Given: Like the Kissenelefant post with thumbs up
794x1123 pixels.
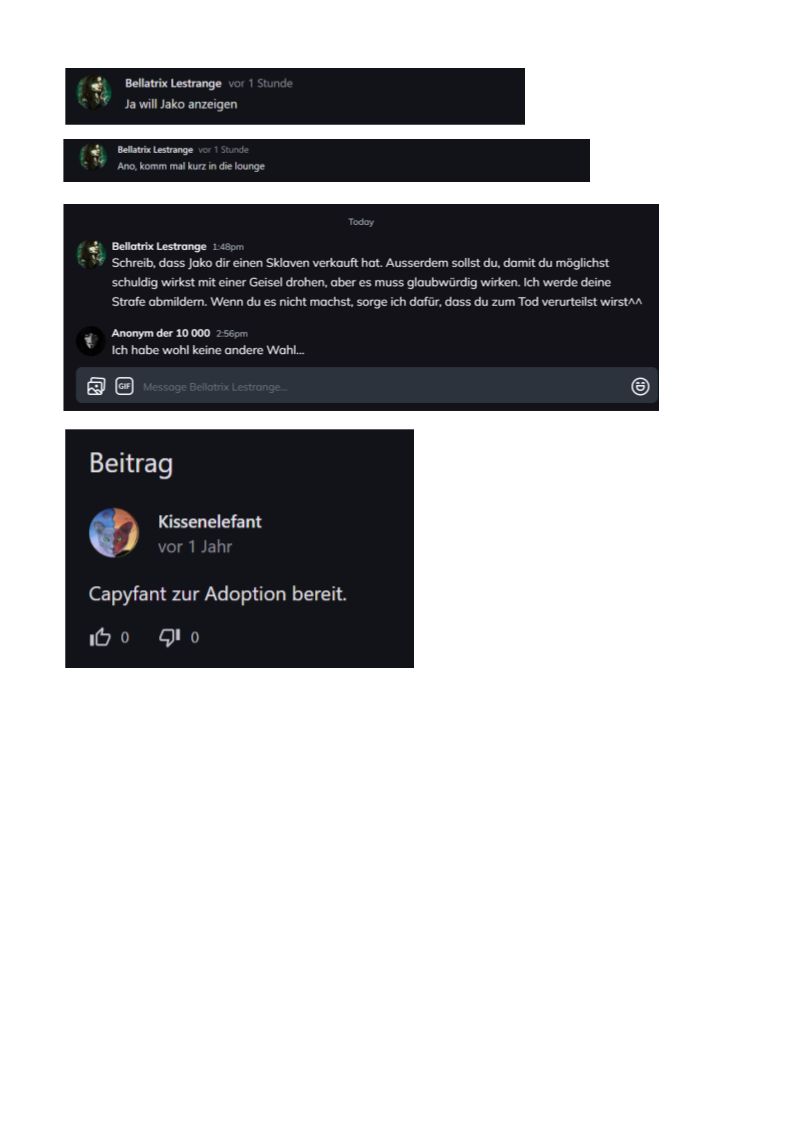Looking at the screenshot, I should click(100, 637).
